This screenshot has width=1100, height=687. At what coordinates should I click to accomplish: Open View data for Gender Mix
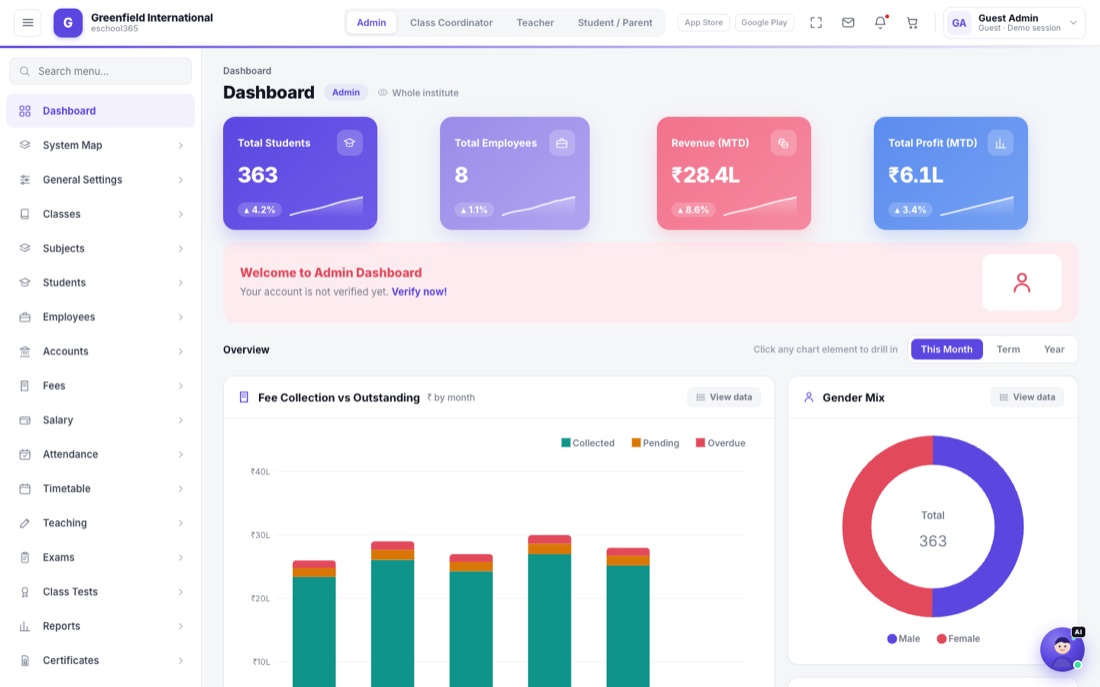coord(1026,397)
